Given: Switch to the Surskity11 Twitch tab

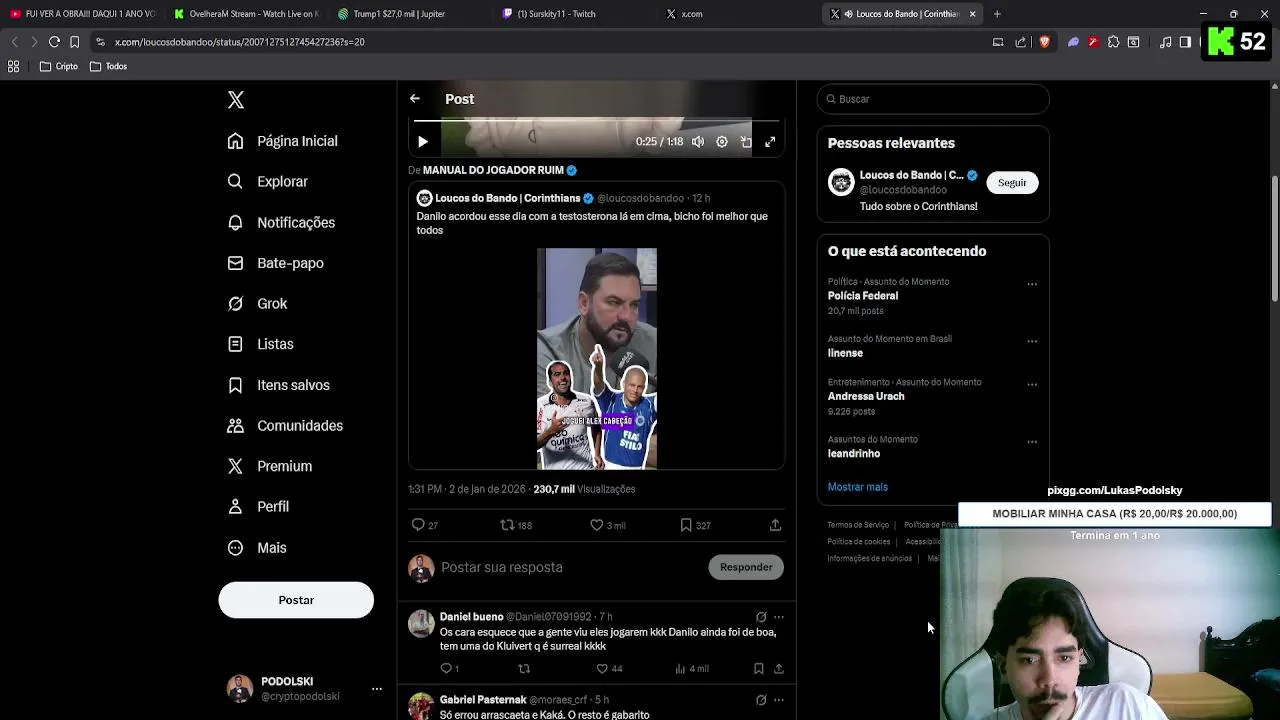Looking at the screenshot, I should [x=572, y=14].
